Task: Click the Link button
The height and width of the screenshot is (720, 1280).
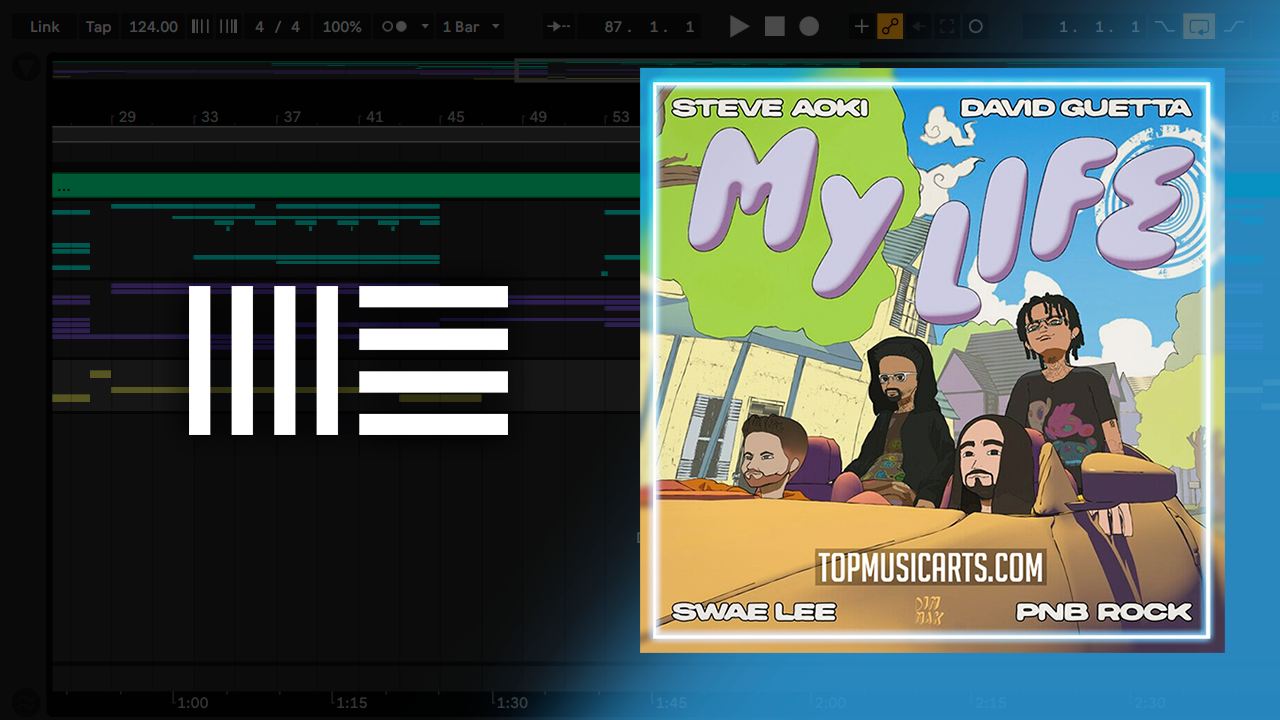Action: click(44, 27)
